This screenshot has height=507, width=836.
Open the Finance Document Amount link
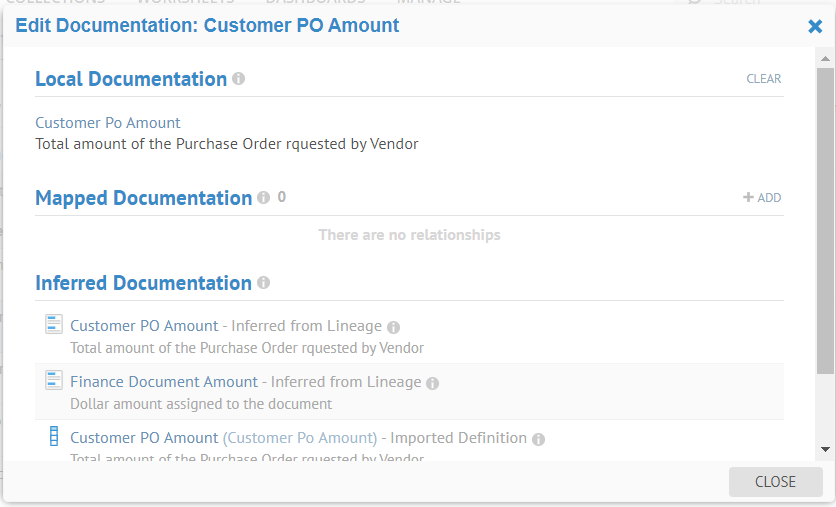[x=164, y=382]
